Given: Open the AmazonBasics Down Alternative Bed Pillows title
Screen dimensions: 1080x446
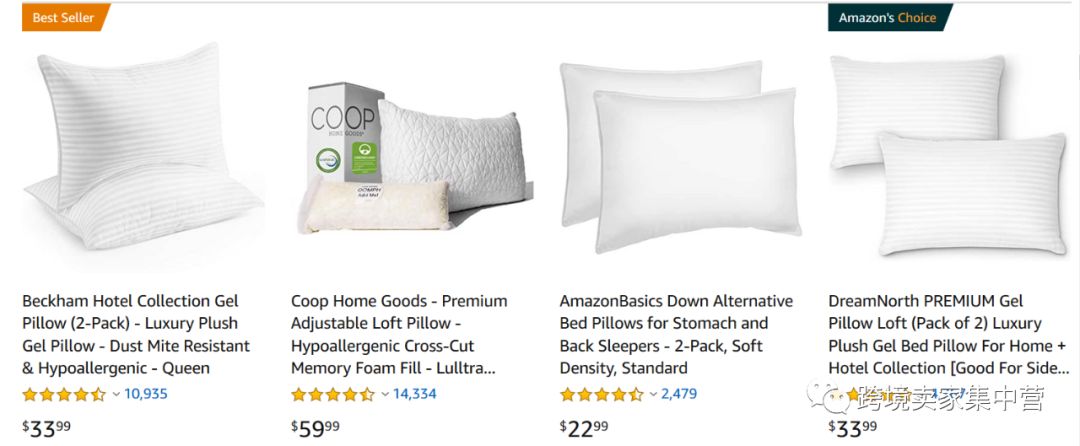Looking at the screenshot, I should tap(676, 334).
